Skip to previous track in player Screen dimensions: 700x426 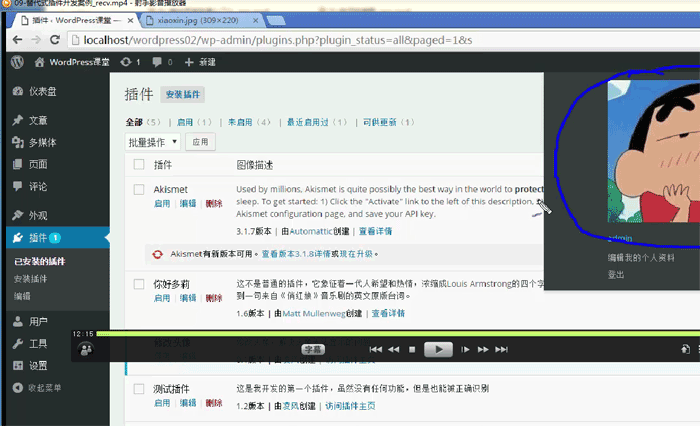[375, 350]
